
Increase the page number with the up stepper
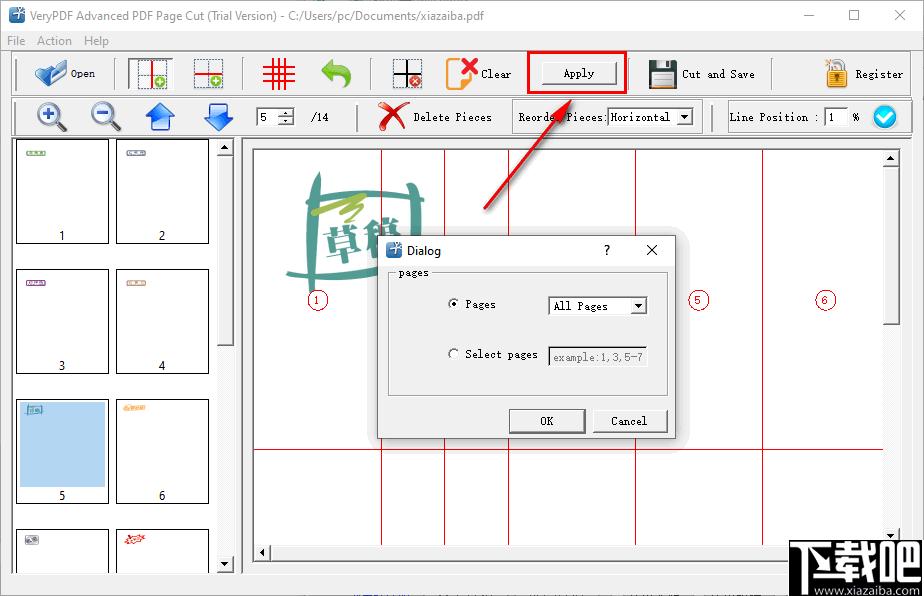pos(286,113)
